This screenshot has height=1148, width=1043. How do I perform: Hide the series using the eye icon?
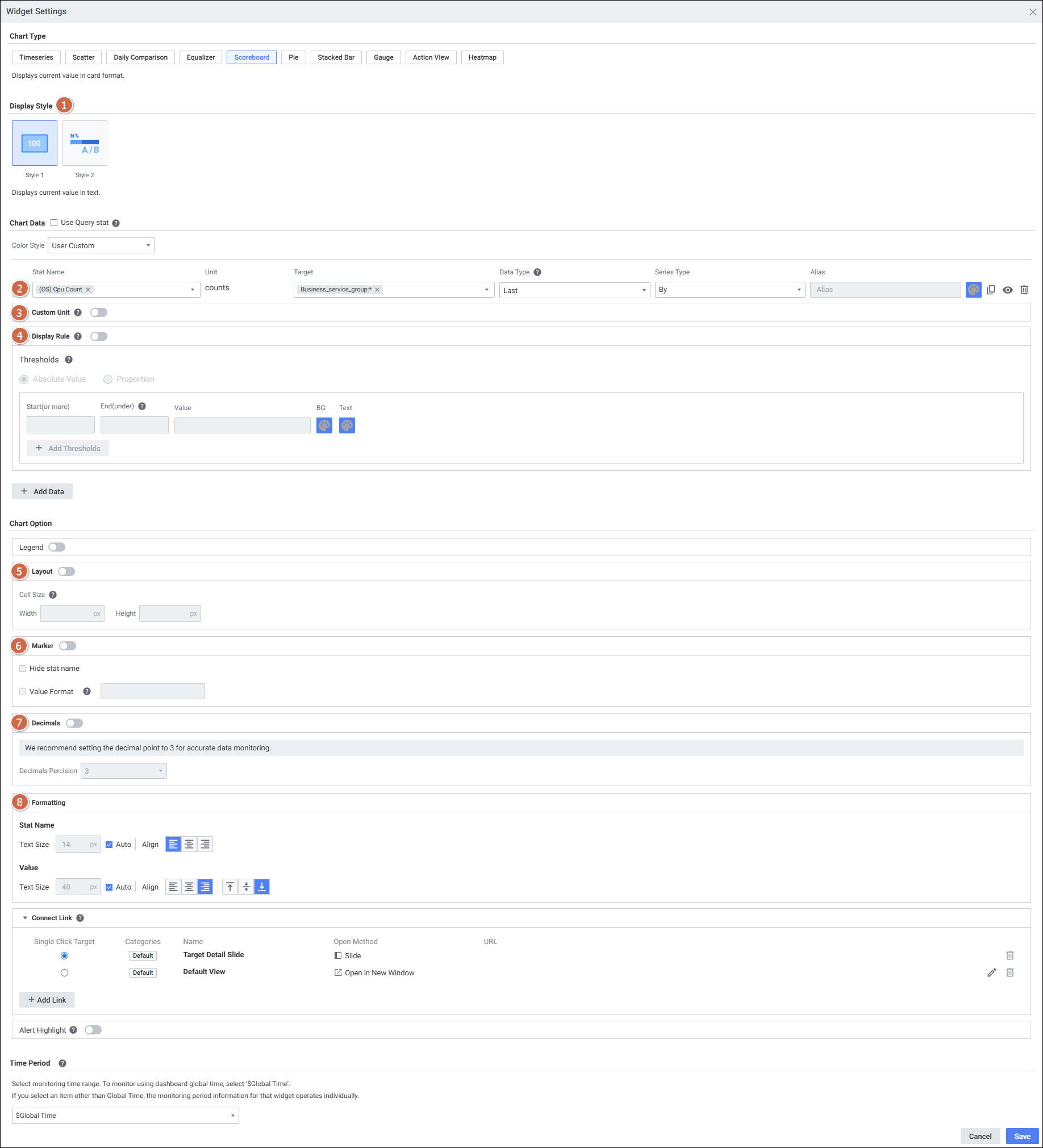pos(1007,290)
